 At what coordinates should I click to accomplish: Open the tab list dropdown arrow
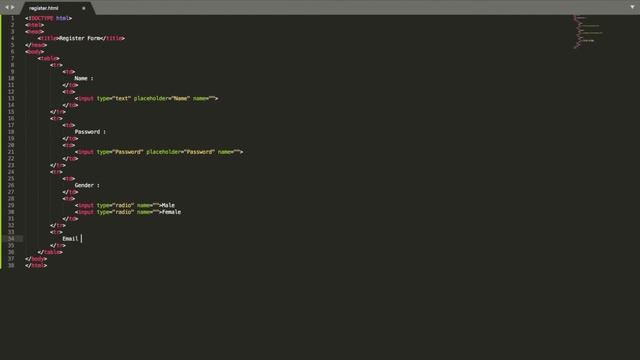(632, 7)
